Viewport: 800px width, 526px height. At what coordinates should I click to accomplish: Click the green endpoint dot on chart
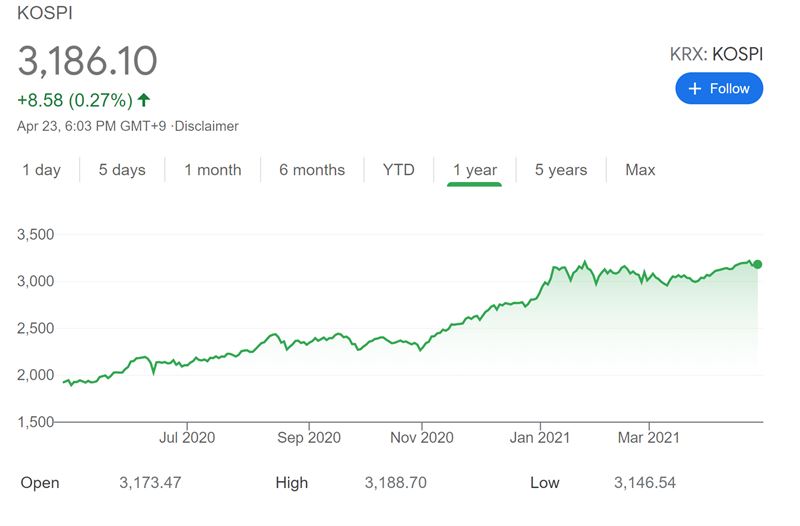pyautogui.click(x=758, y=264)
